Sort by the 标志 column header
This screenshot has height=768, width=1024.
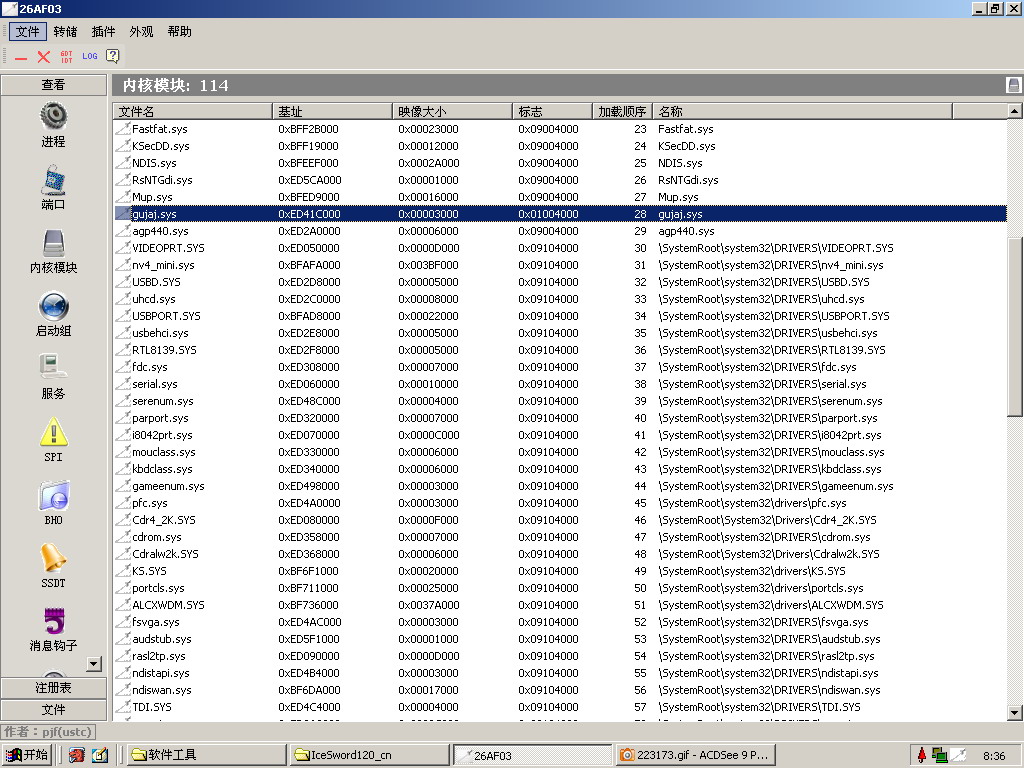click(x=552, y=112)
